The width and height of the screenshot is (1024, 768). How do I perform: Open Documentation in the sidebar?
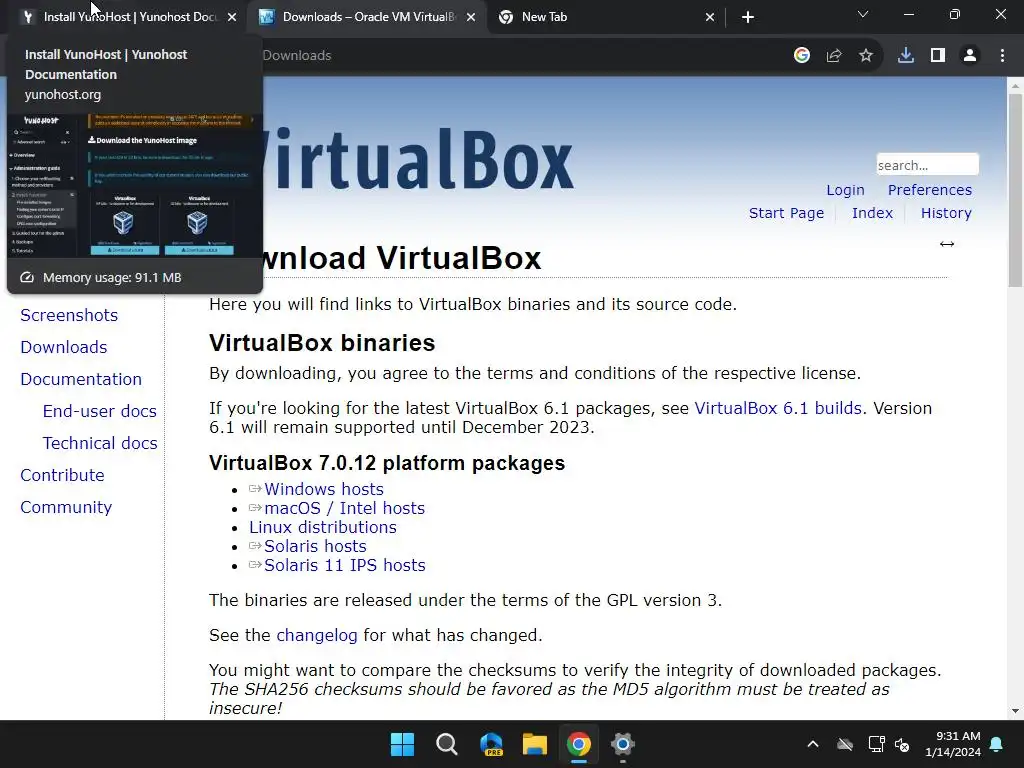click(x=81, y=379)
